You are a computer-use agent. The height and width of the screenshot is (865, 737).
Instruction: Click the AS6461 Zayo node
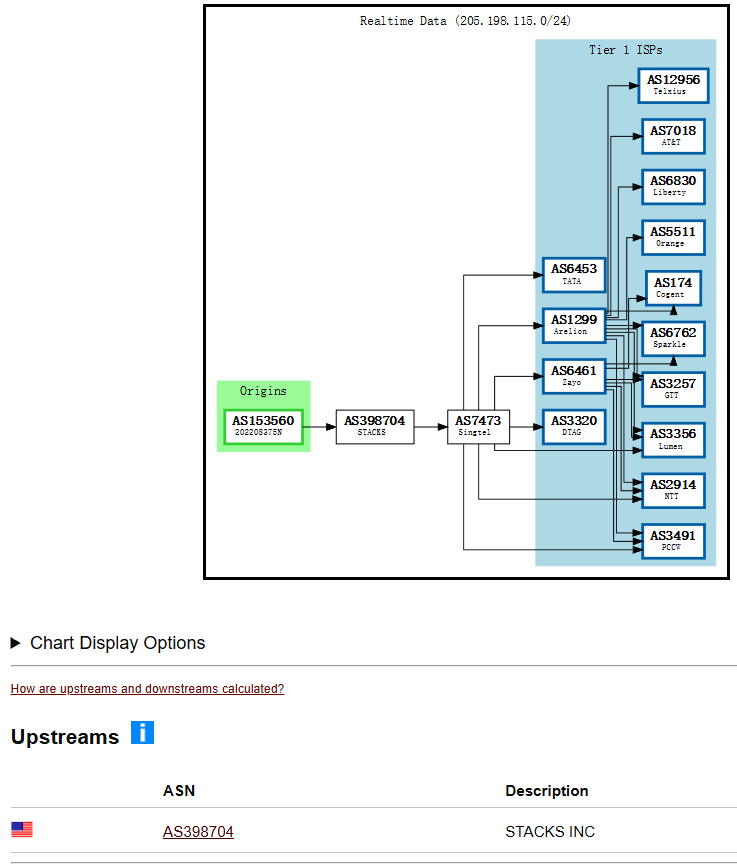tap(573, 376)
